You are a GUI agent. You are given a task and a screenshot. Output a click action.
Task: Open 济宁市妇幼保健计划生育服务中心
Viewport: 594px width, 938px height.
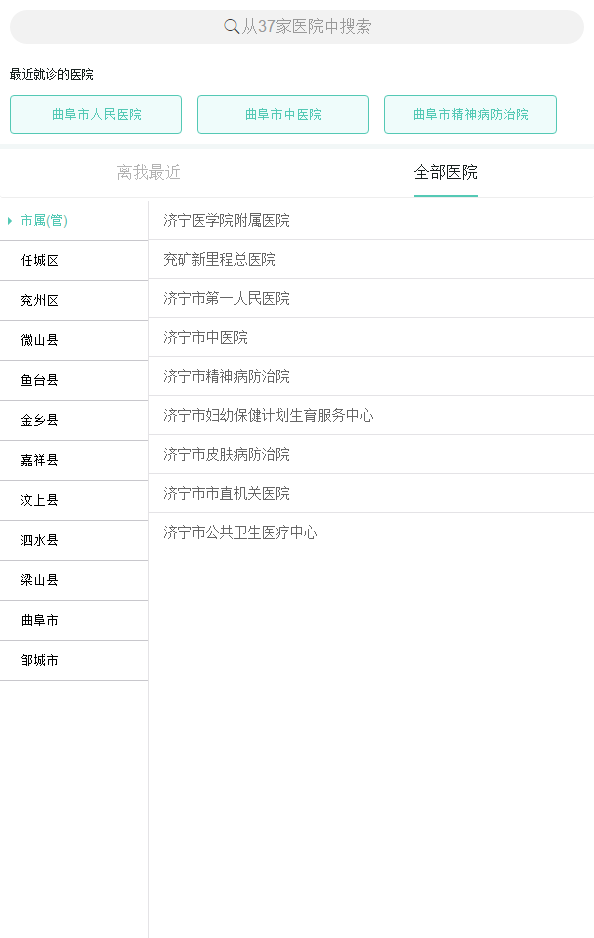371,415
